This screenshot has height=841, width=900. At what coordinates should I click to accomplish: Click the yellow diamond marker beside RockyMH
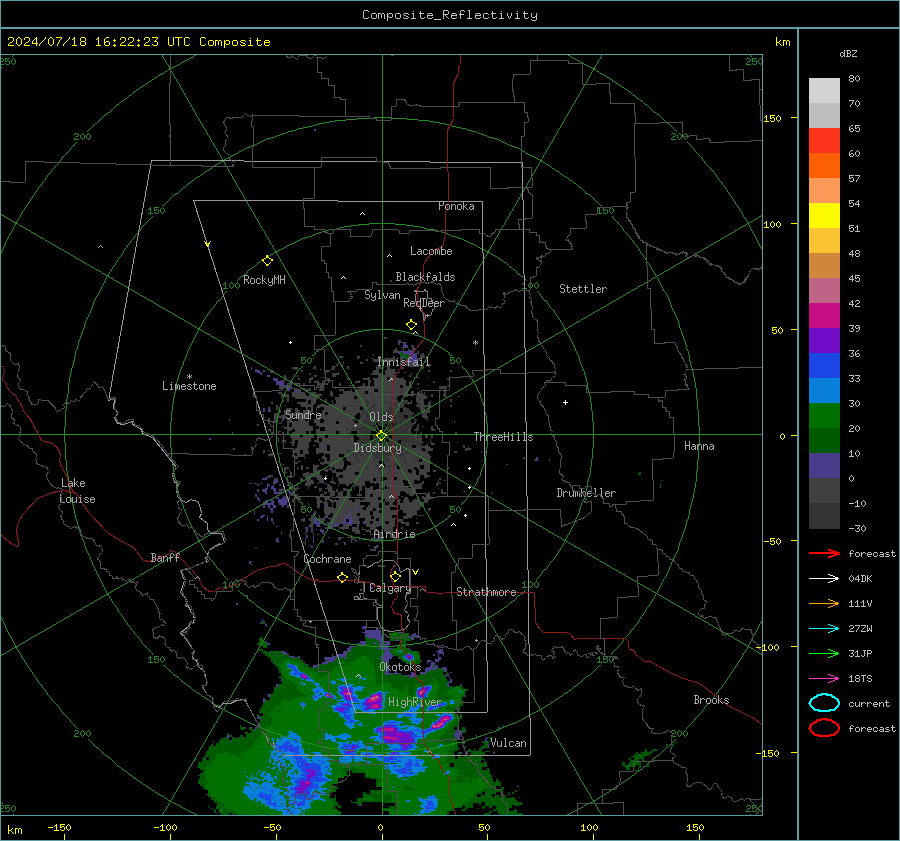coord(267,261)
